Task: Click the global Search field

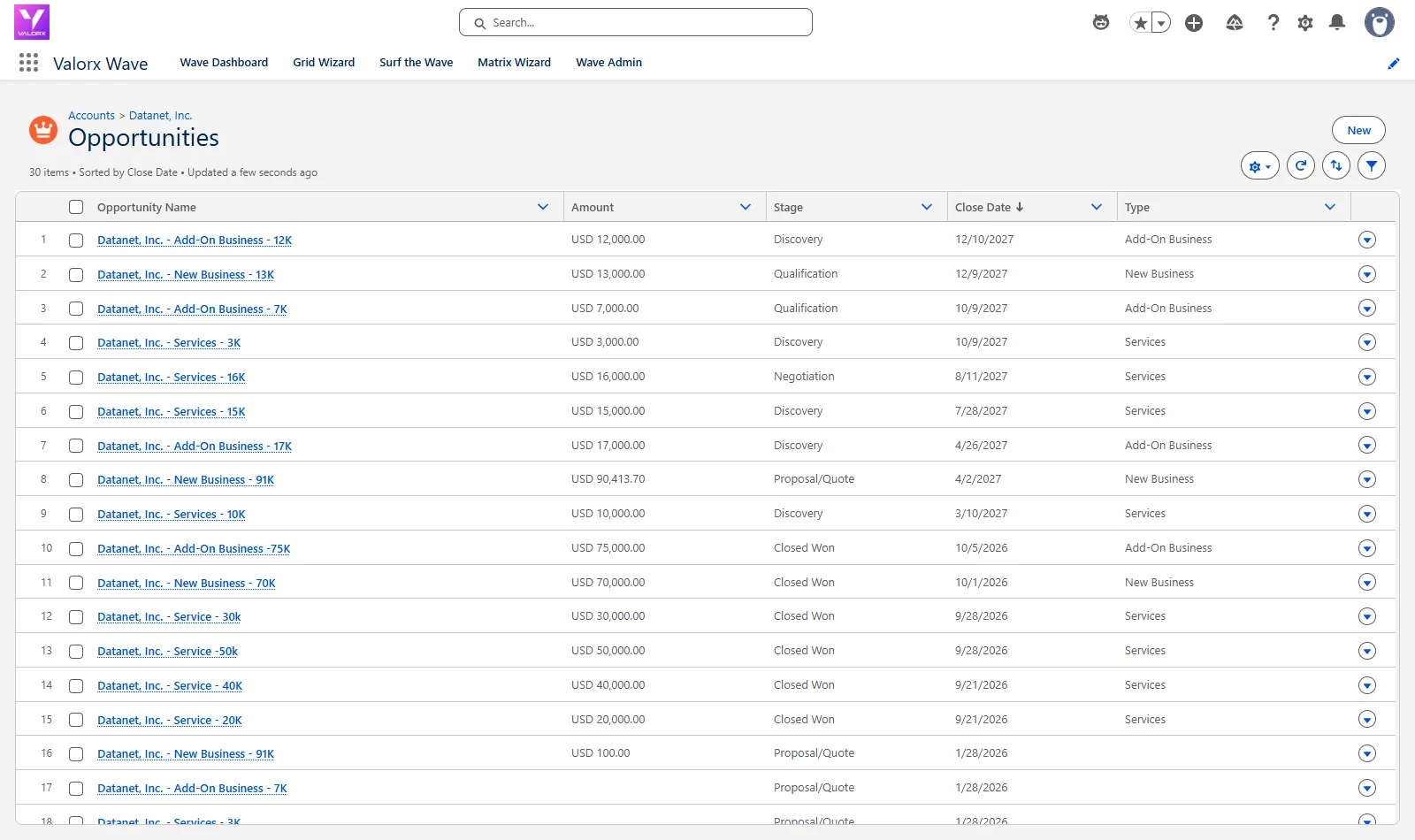Action: (636, 23)
